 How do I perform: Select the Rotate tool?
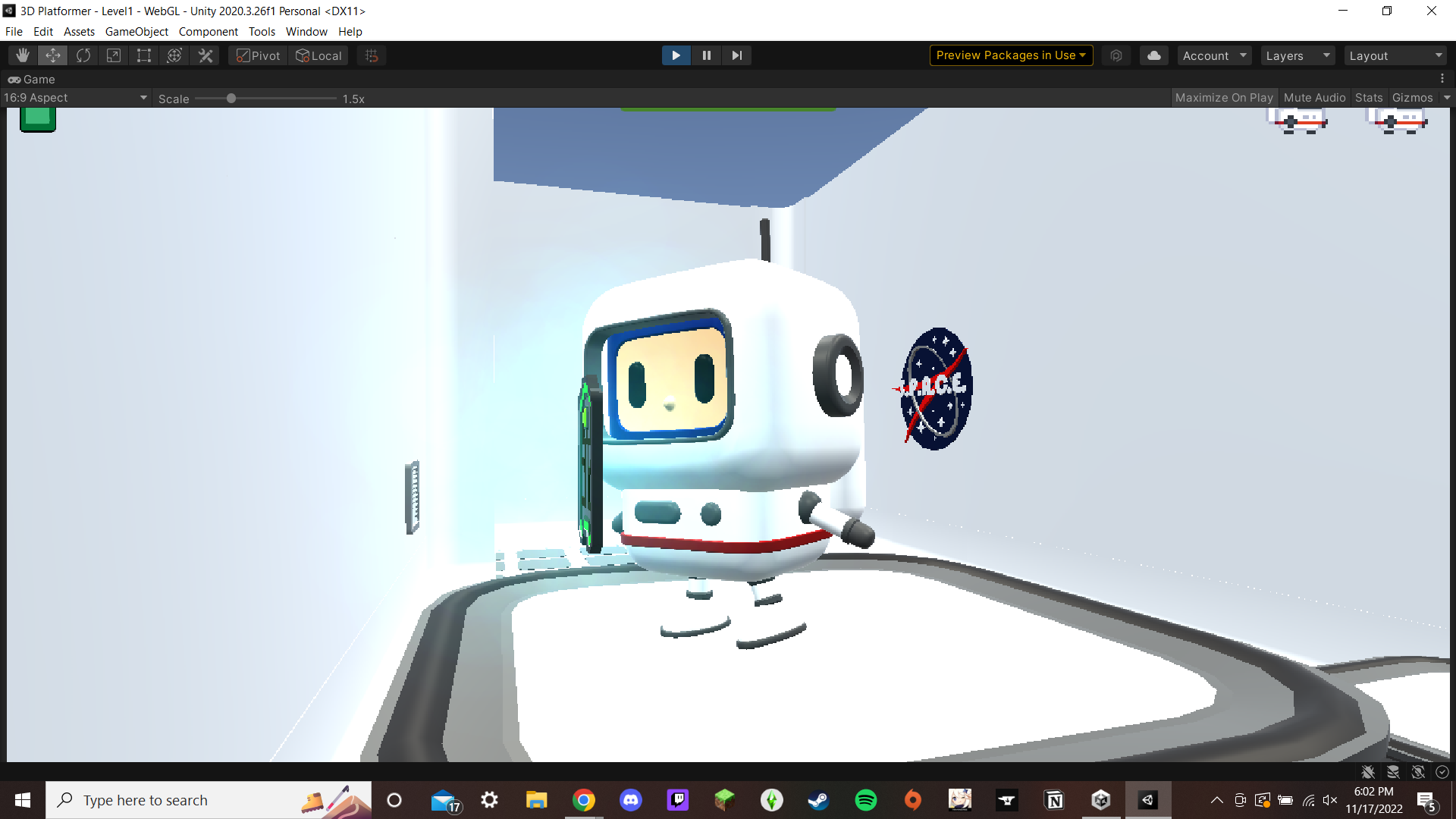coord(83,55)
